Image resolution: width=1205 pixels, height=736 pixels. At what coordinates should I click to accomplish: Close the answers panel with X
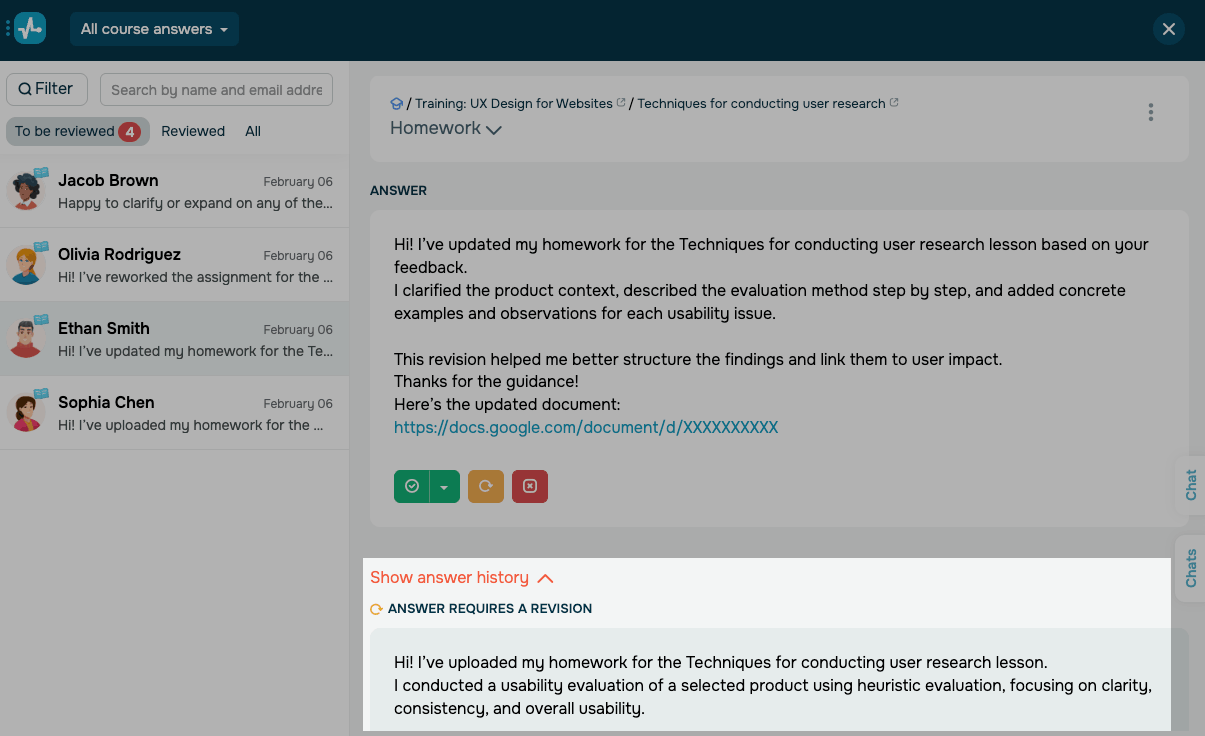(x=1168, y=29)
